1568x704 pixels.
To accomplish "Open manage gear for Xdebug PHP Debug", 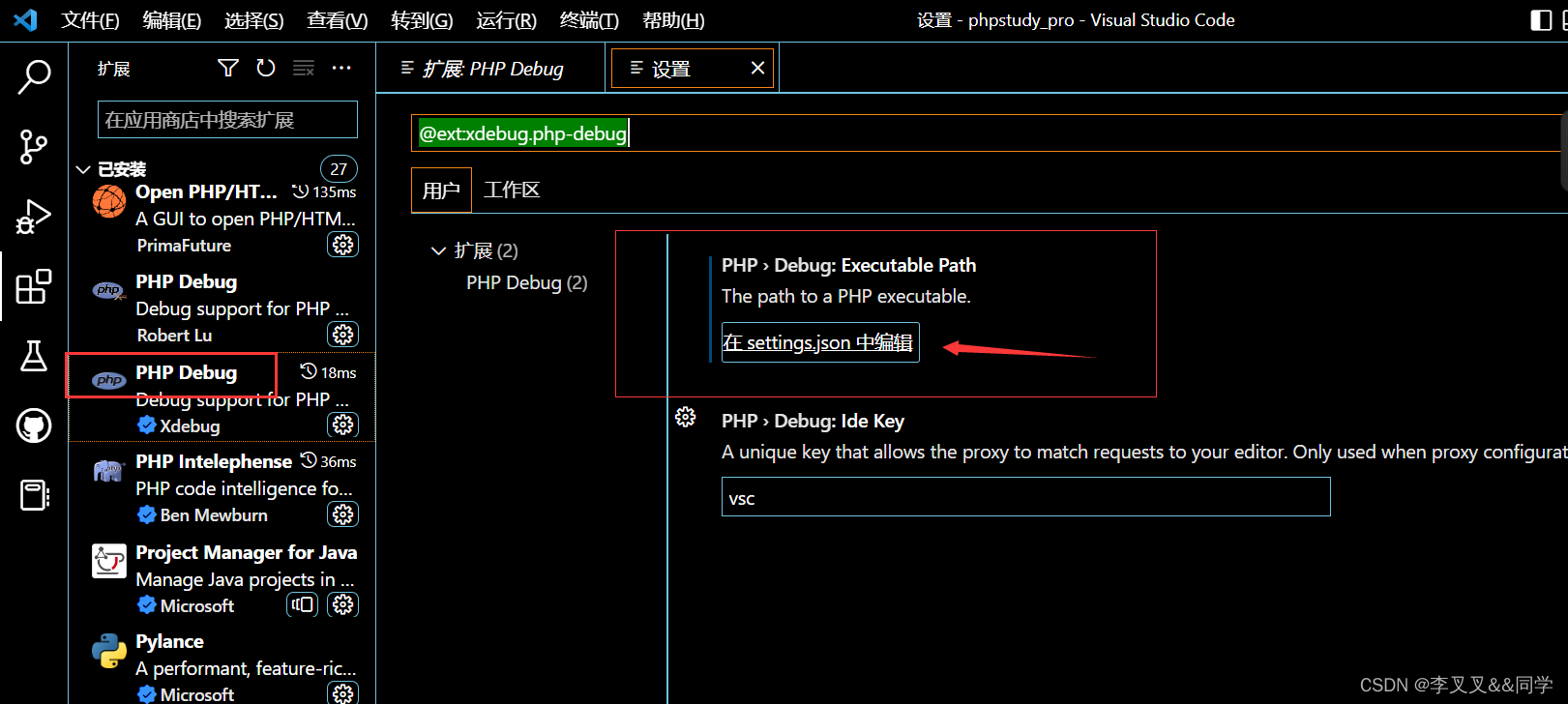I will (x=342, y=425).
